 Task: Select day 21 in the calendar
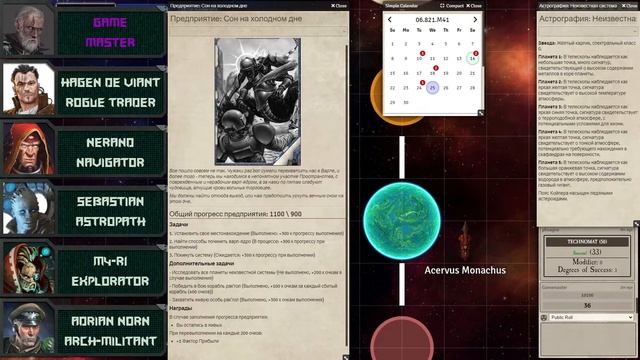[472, 73]
